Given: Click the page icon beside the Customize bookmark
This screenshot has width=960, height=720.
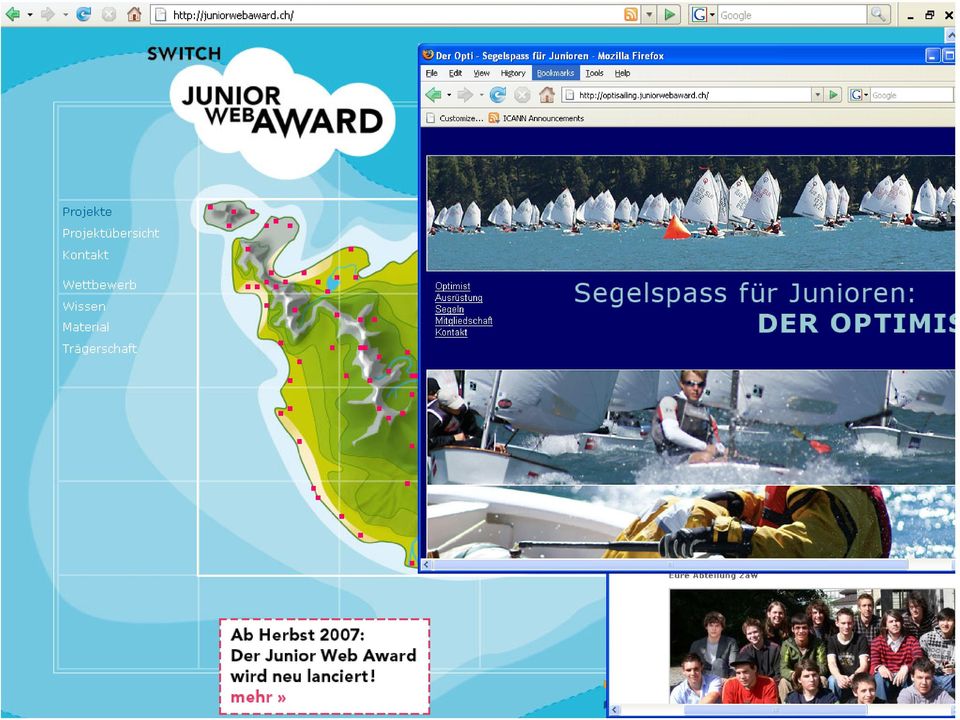Looking at the screenshot, I should [430, 118].
